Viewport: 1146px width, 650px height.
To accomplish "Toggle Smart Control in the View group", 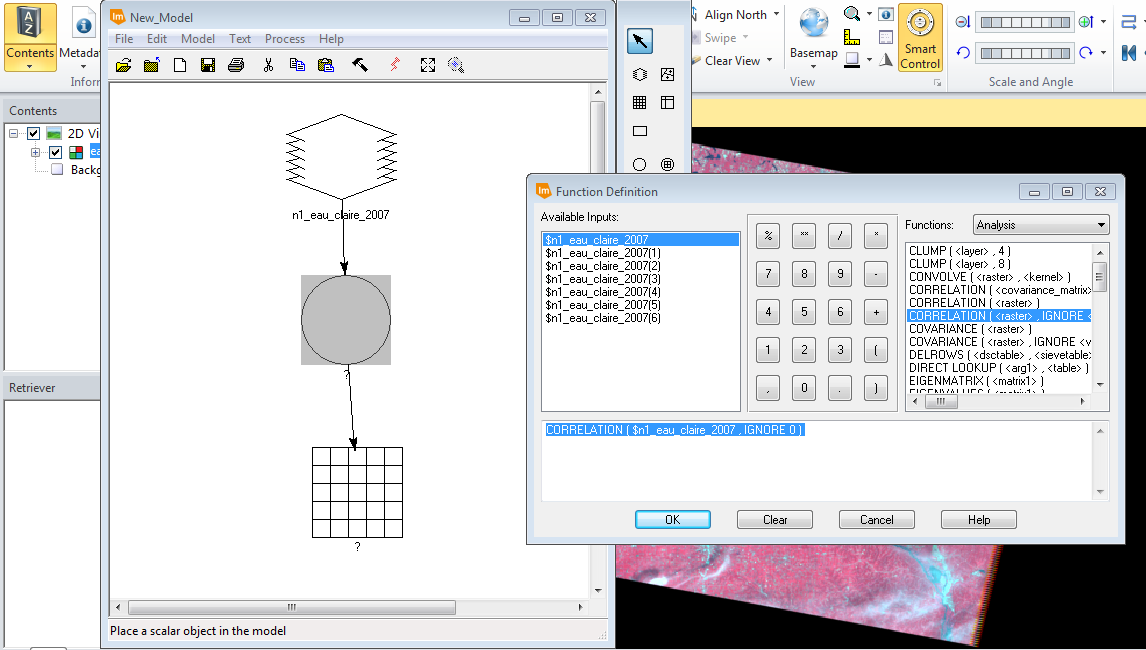I will (920, 37).
